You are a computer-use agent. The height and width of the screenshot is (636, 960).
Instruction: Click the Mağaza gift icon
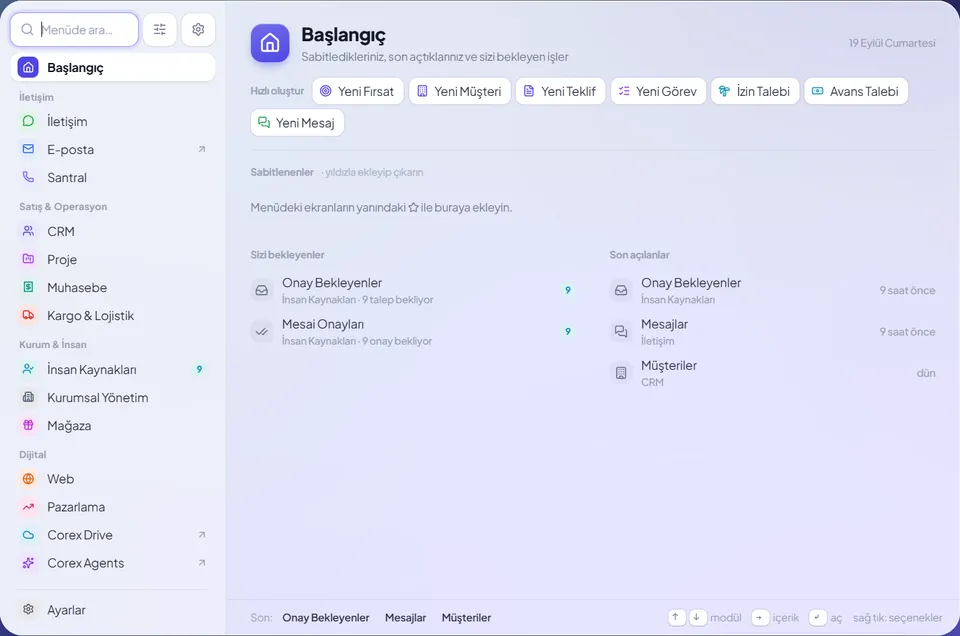tap(28, 425)
